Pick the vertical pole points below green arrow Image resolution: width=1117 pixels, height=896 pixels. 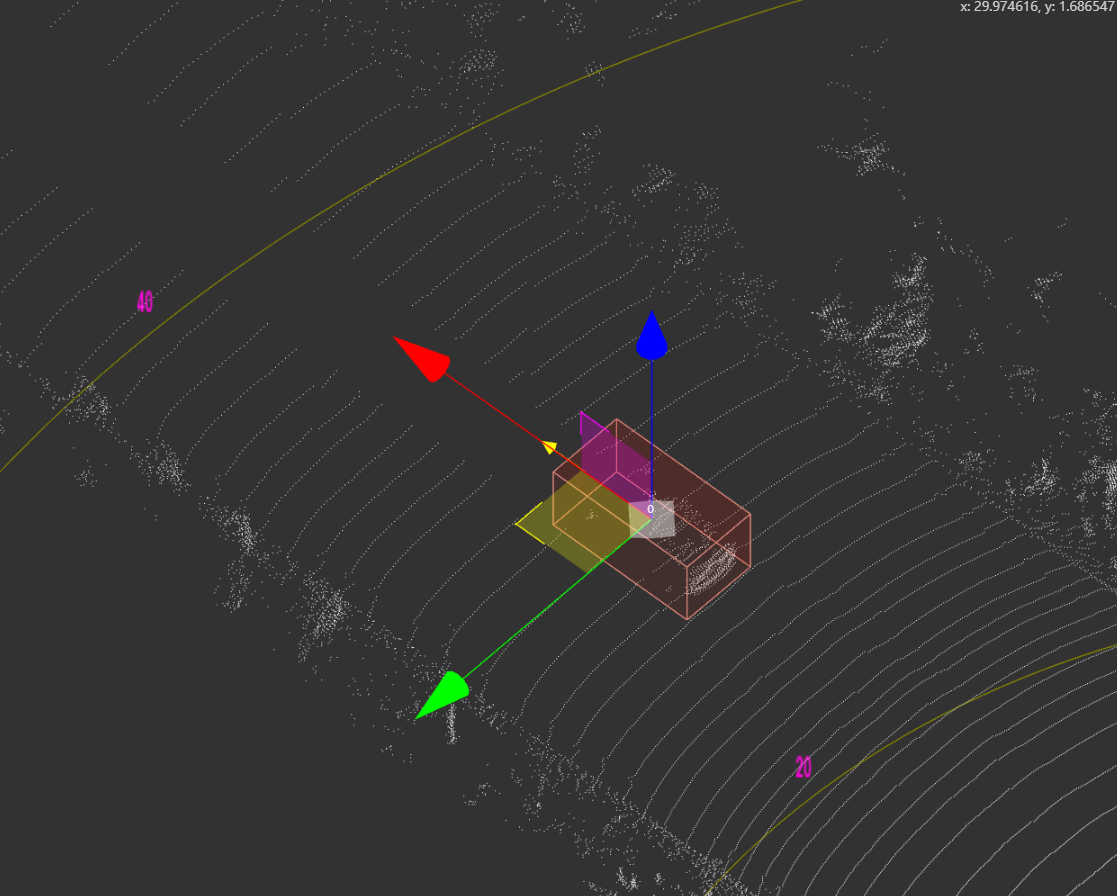452,725
